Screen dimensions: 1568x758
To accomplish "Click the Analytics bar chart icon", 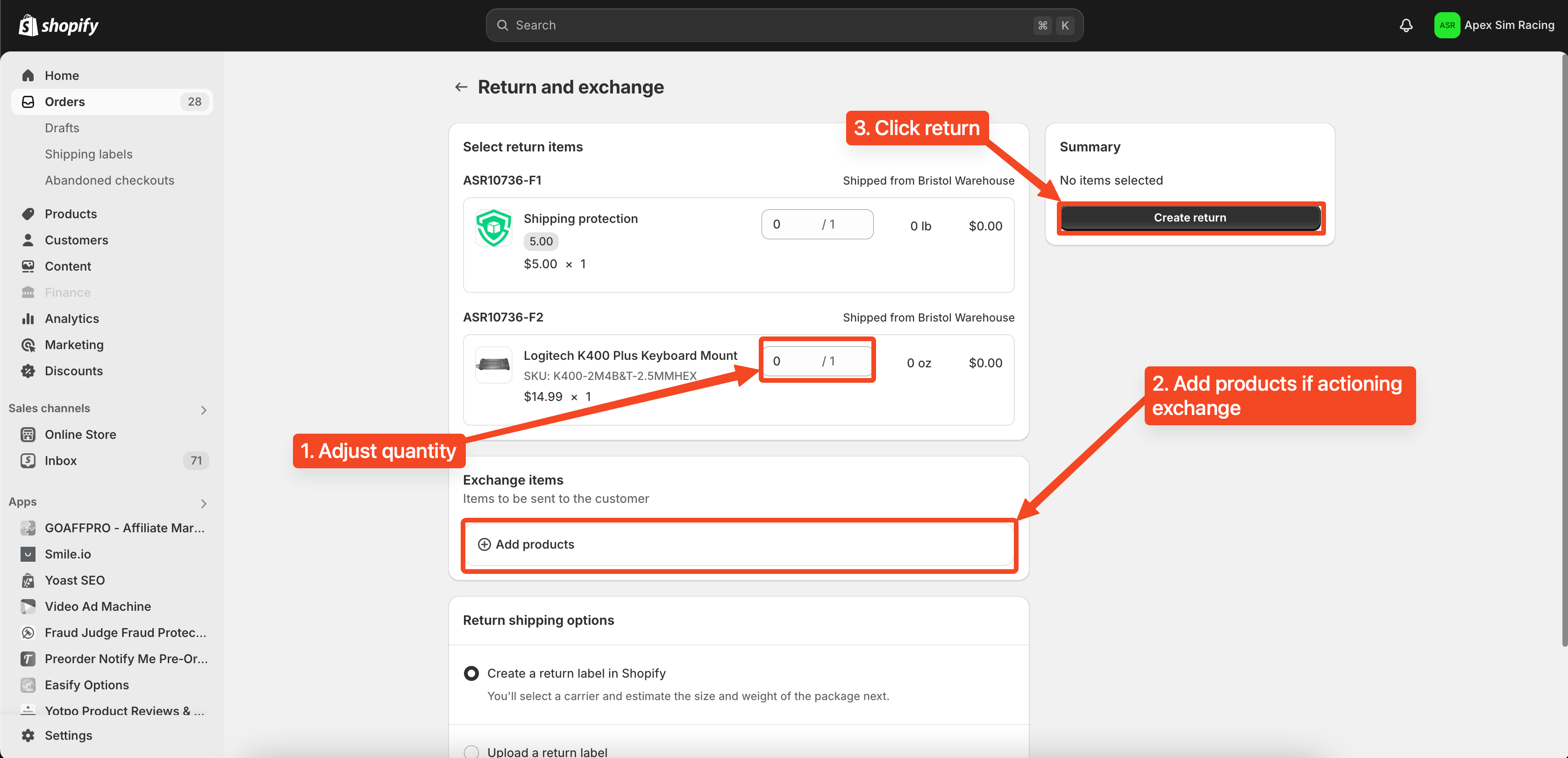I will click(x=28, y=318).
